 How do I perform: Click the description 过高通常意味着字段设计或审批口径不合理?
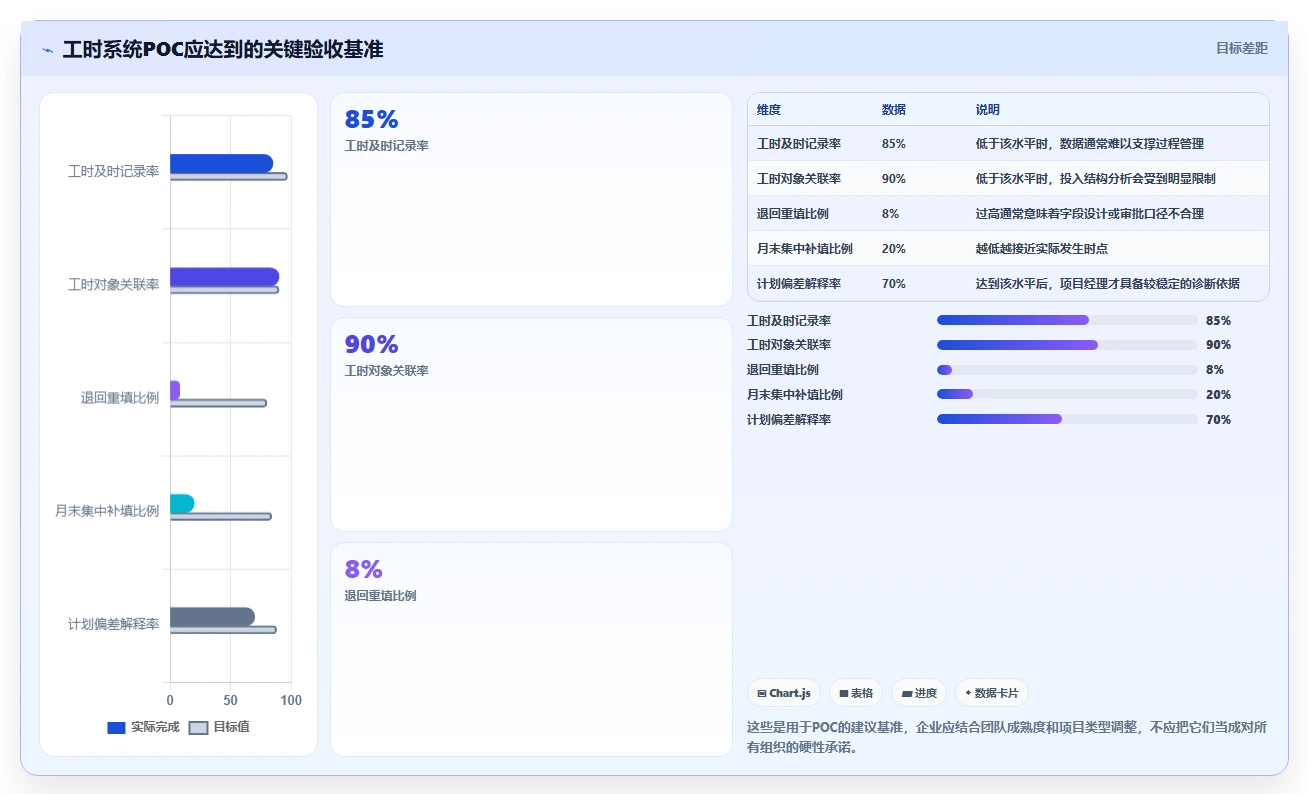coord(1090,214)
